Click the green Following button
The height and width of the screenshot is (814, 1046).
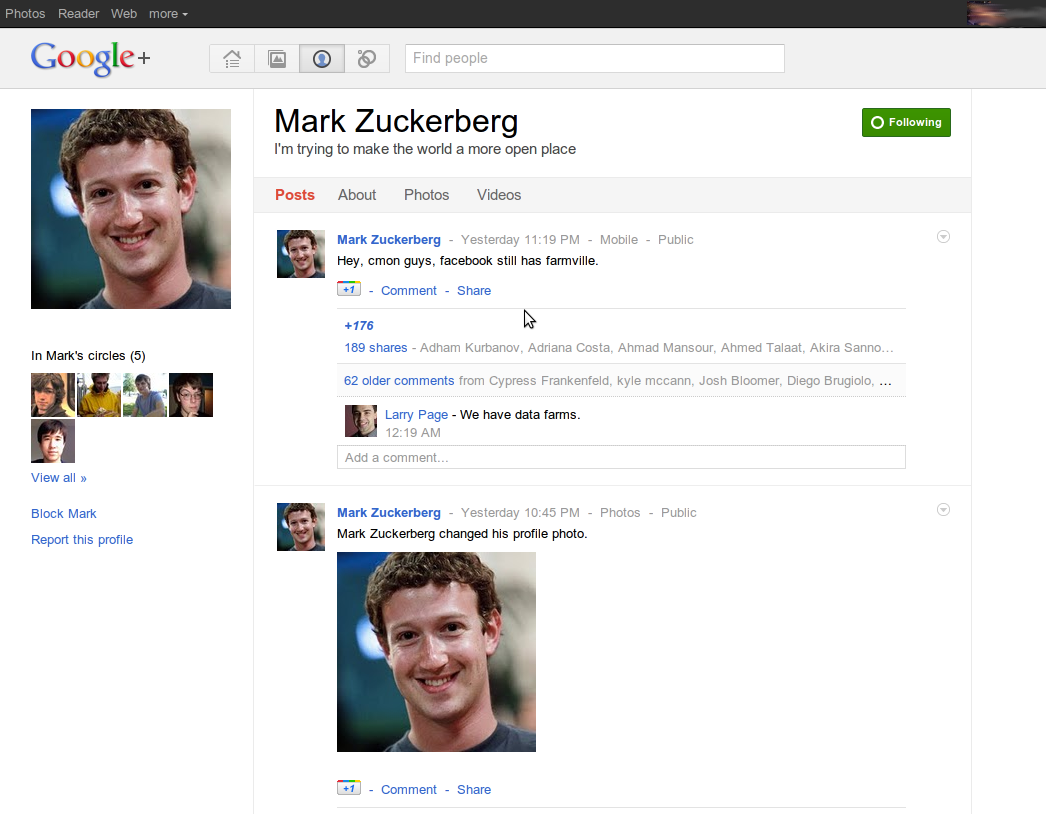[x=906, y=123]
